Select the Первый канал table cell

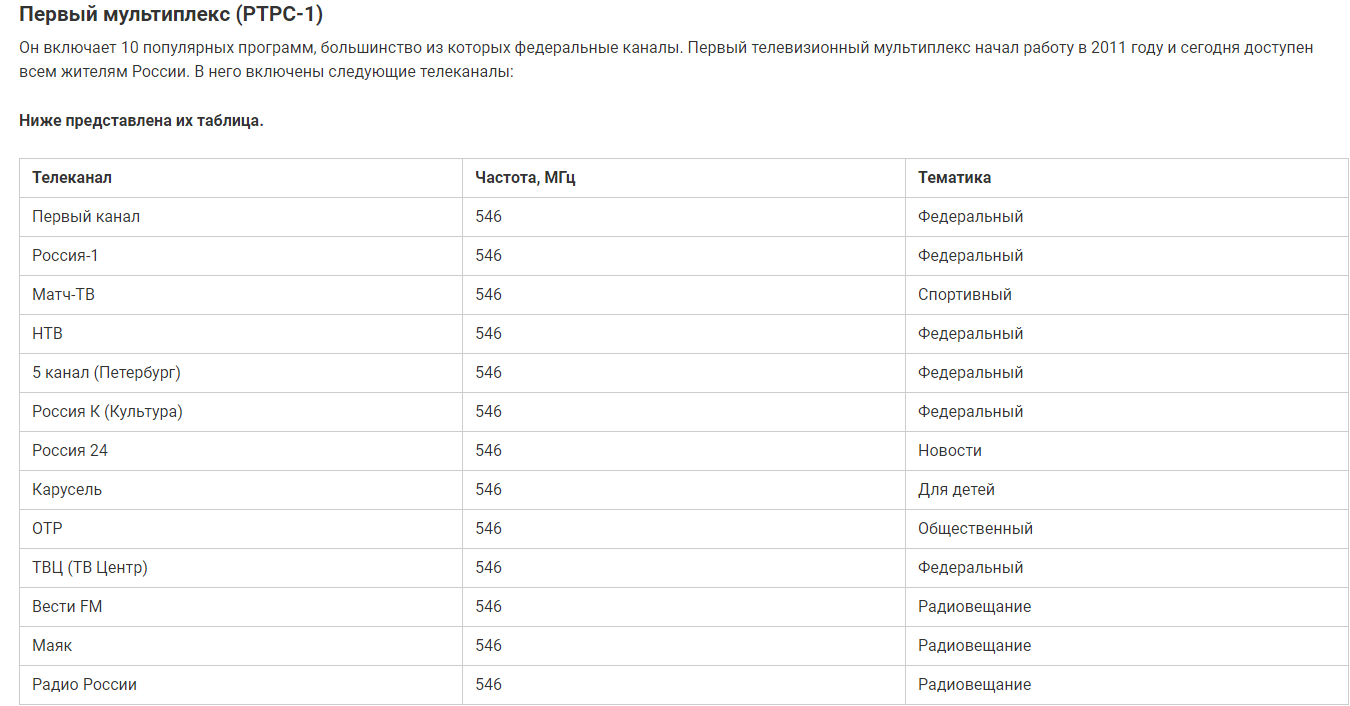[241, 217]
